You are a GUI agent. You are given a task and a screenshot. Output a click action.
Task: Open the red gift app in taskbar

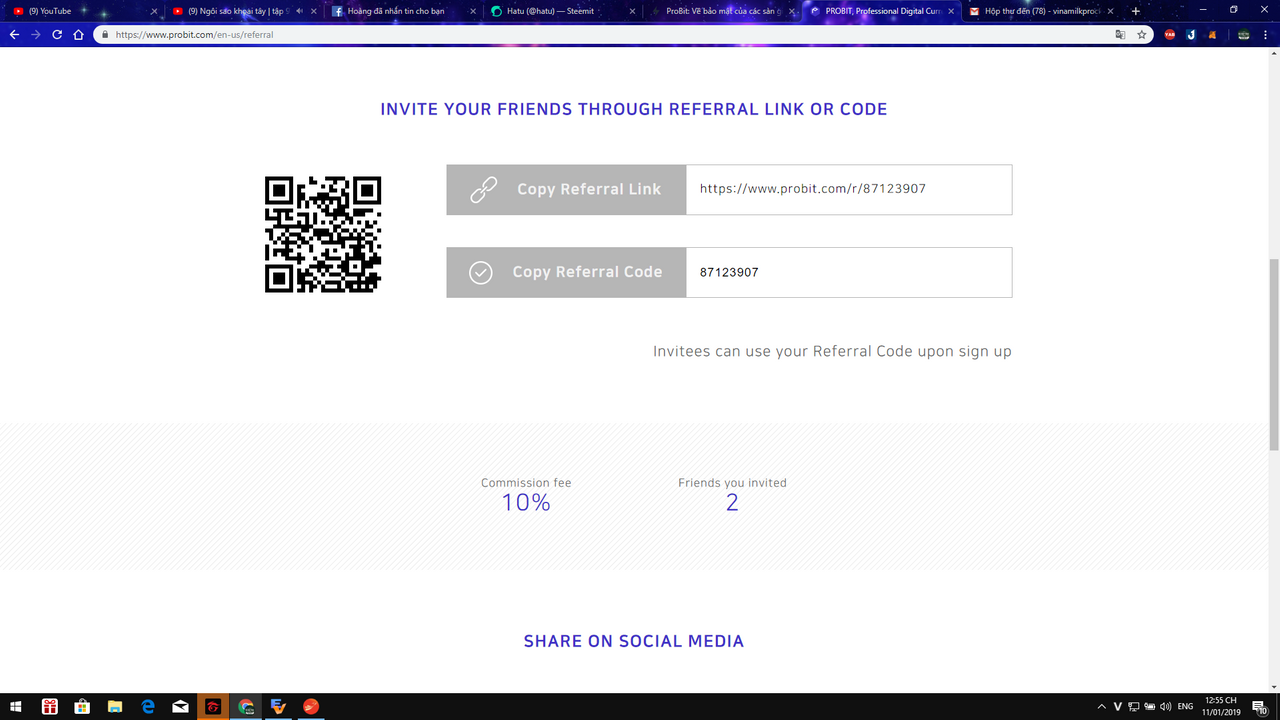pyautogui.click(x=50, y=707)
